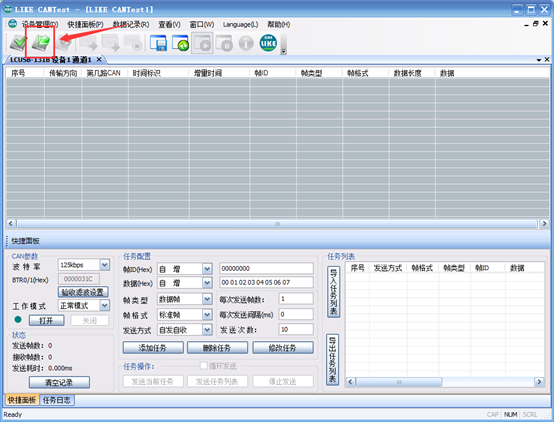Image resolution: width=554 pixels, height=422 pixels.
Task: Click the 清空记录 button
Action: point(59,382)
